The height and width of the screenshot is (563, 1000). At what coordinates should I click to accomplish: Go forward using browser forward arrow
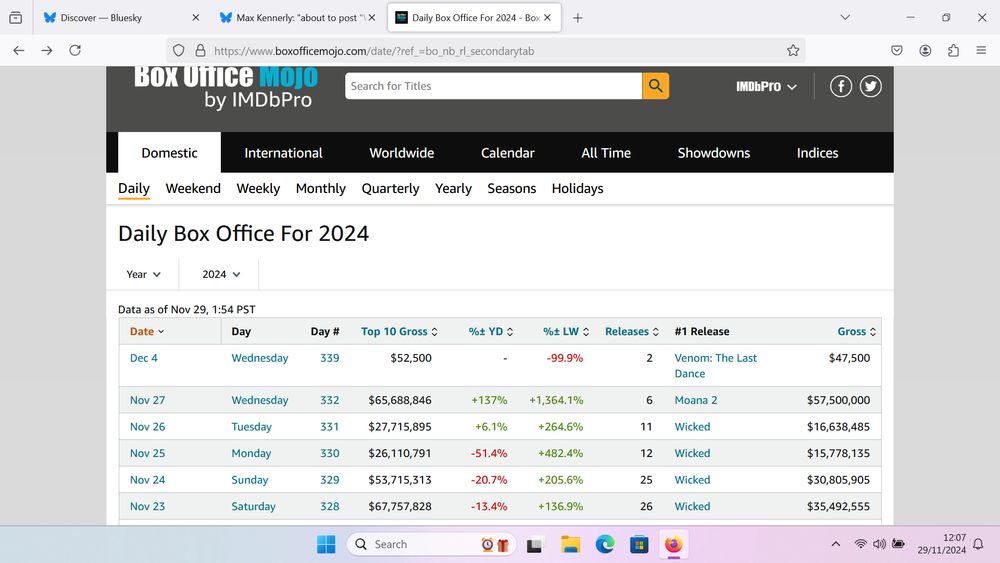[x=47, y=50]
